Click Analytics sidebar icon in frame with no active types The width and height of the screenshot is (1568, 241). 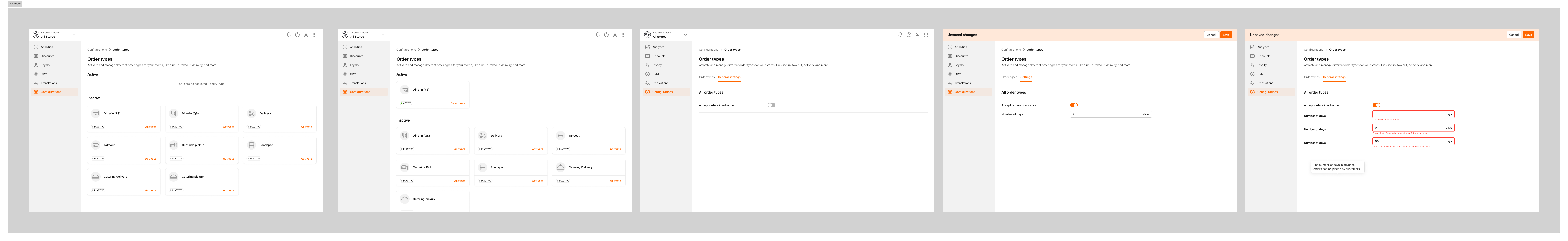click(x=36, y=47)
